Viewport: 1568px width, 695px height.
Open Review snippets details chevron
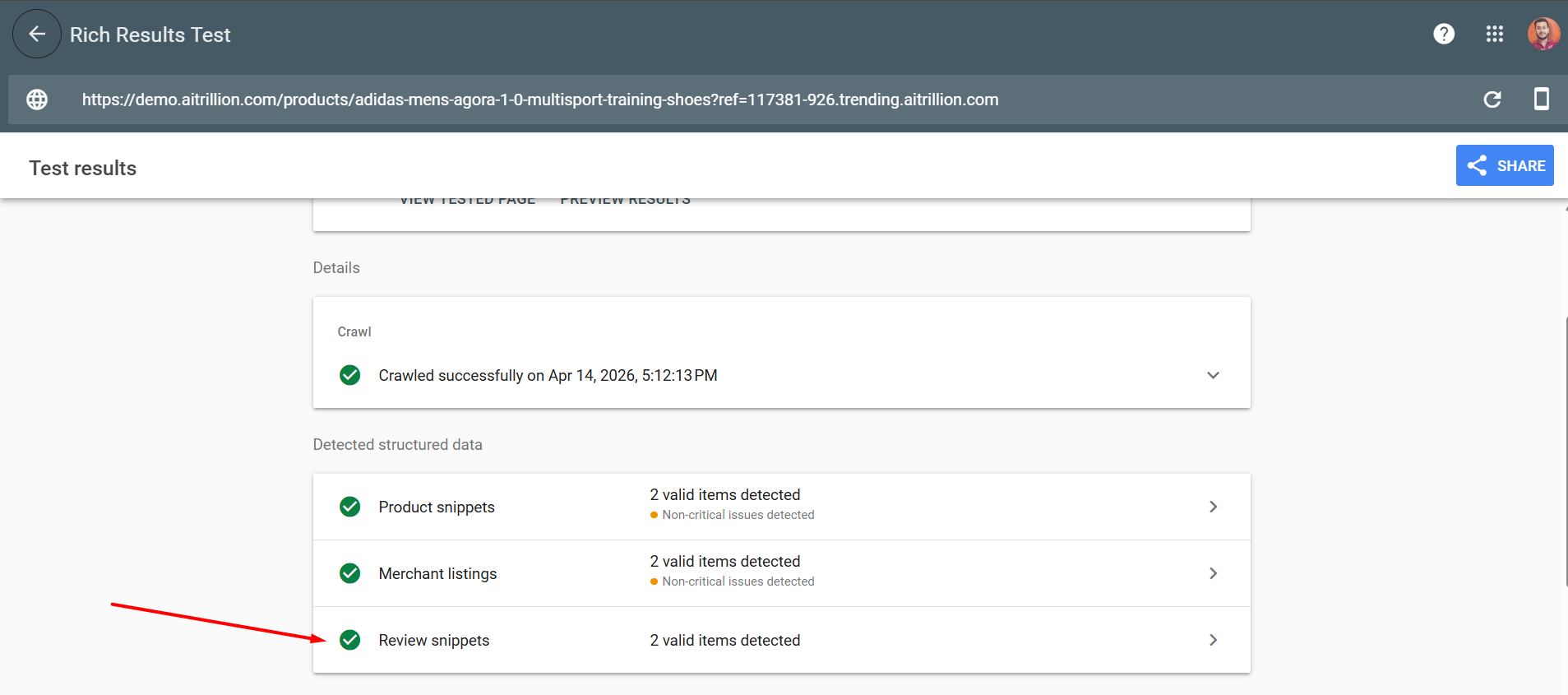(1213, 640)
